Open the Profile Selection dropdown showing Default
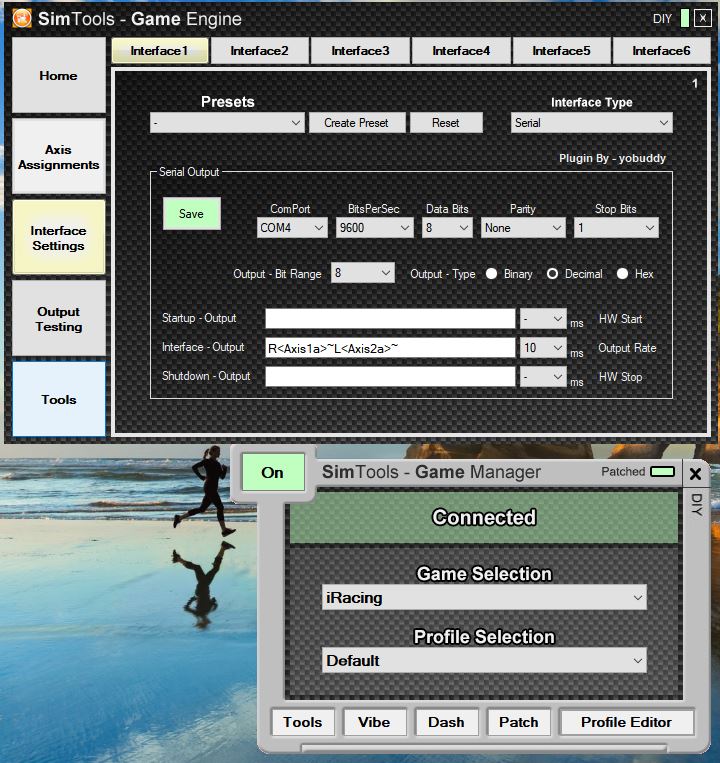 click(x=484, y=660)
